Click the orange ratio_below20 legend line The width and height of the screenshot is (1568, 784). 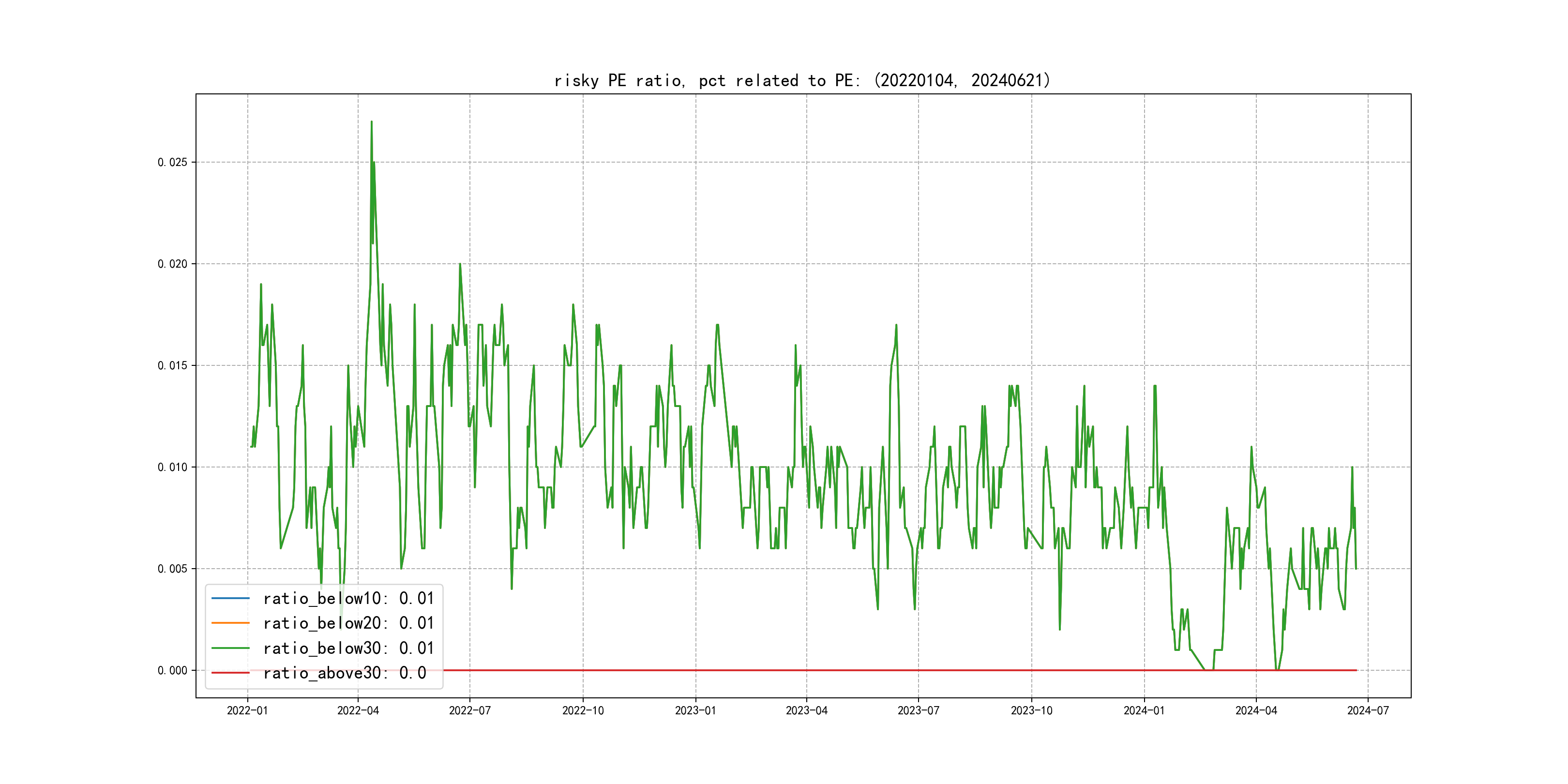tap(230, 623)
